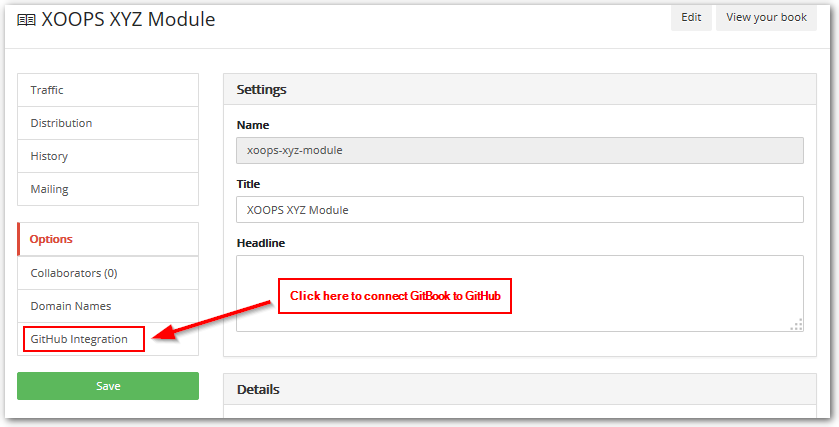Click inside the Headline text area
This screenshot has width=839, height=427.
click(x=520, y=293)
